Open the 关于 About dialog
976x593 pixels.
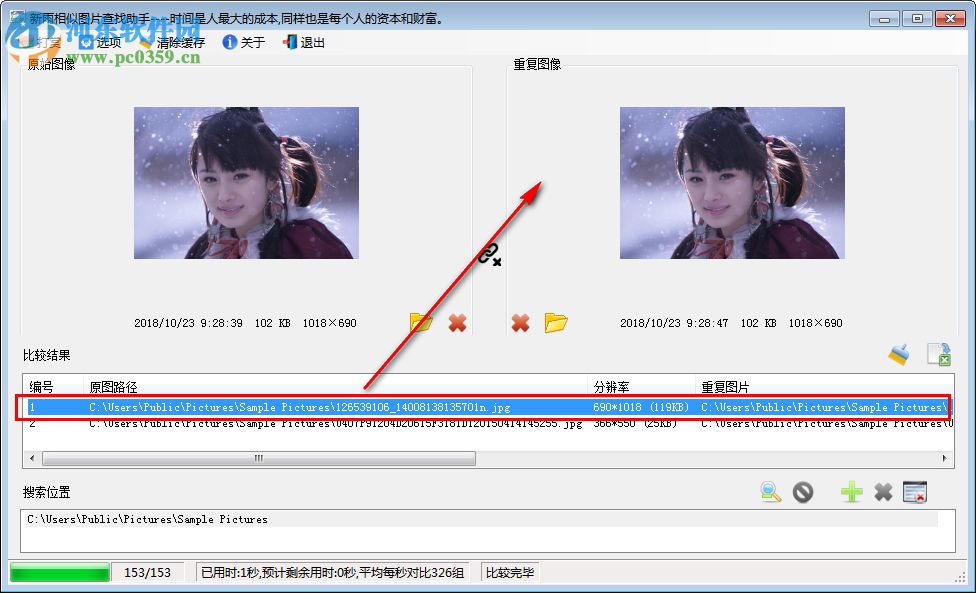pyautogui.click(x=245, y=42)
